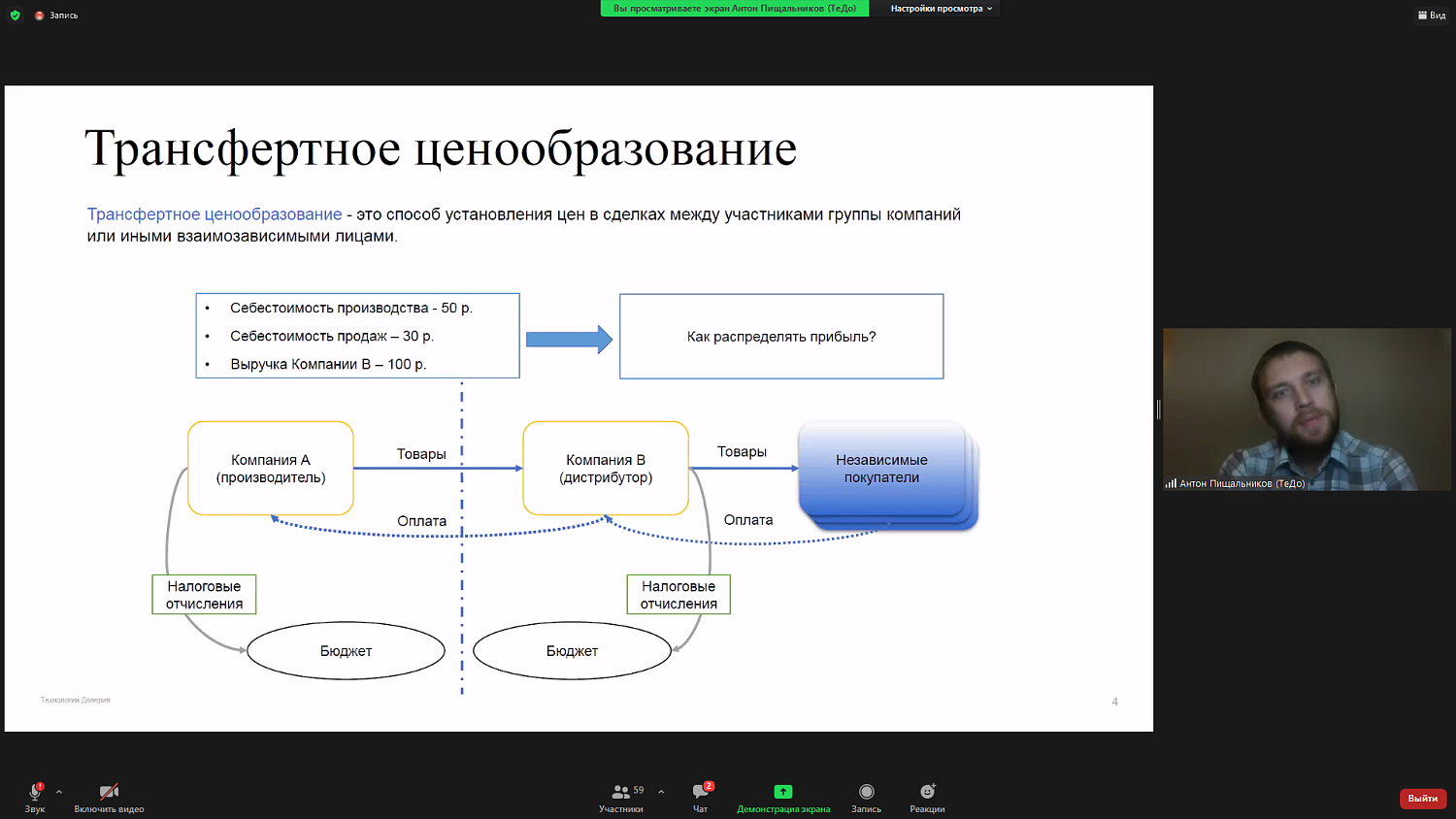Expand audio options next to Звук
The image size is (1456, 819).
[x=59, y=790]
